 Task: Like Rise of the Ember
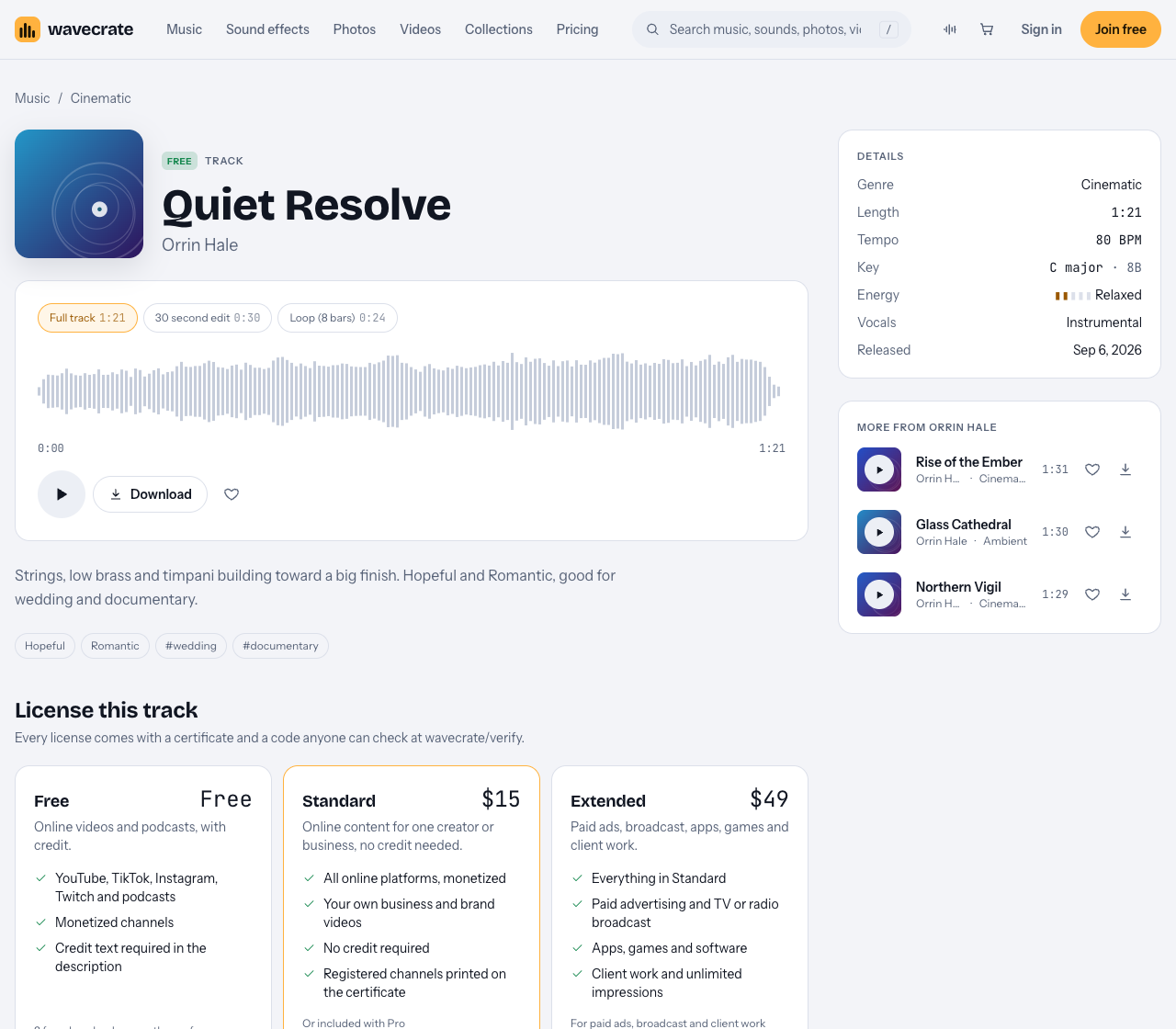(x=1092, y=469)
